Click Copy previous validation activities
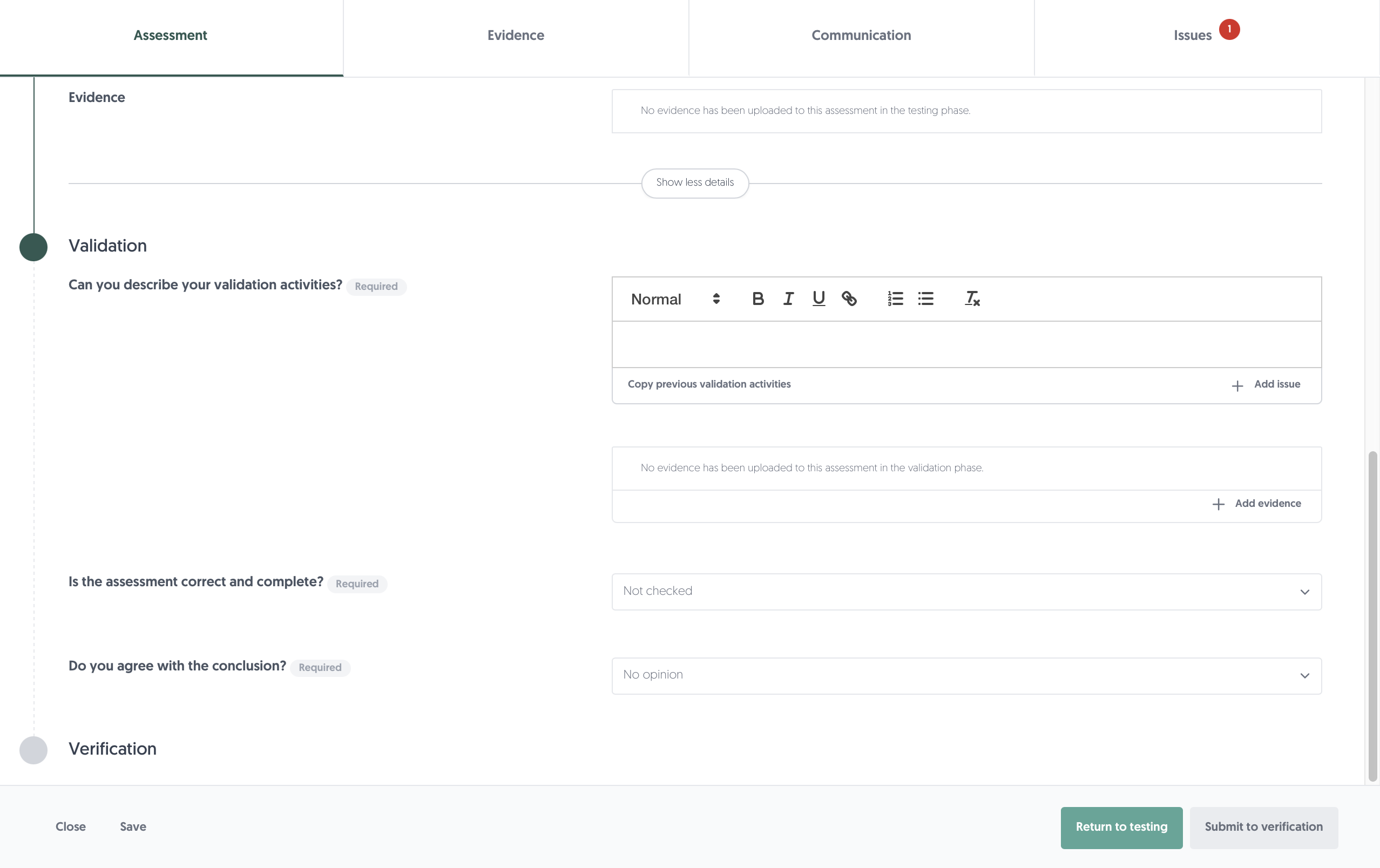Screen dimensions: 1380x868 click(709, 384)
